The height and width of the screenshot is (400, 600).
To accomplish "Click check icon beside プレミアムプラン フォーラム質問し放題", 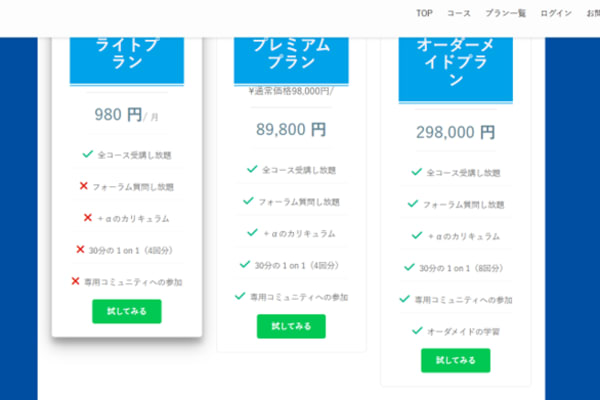I will [247, 201].
